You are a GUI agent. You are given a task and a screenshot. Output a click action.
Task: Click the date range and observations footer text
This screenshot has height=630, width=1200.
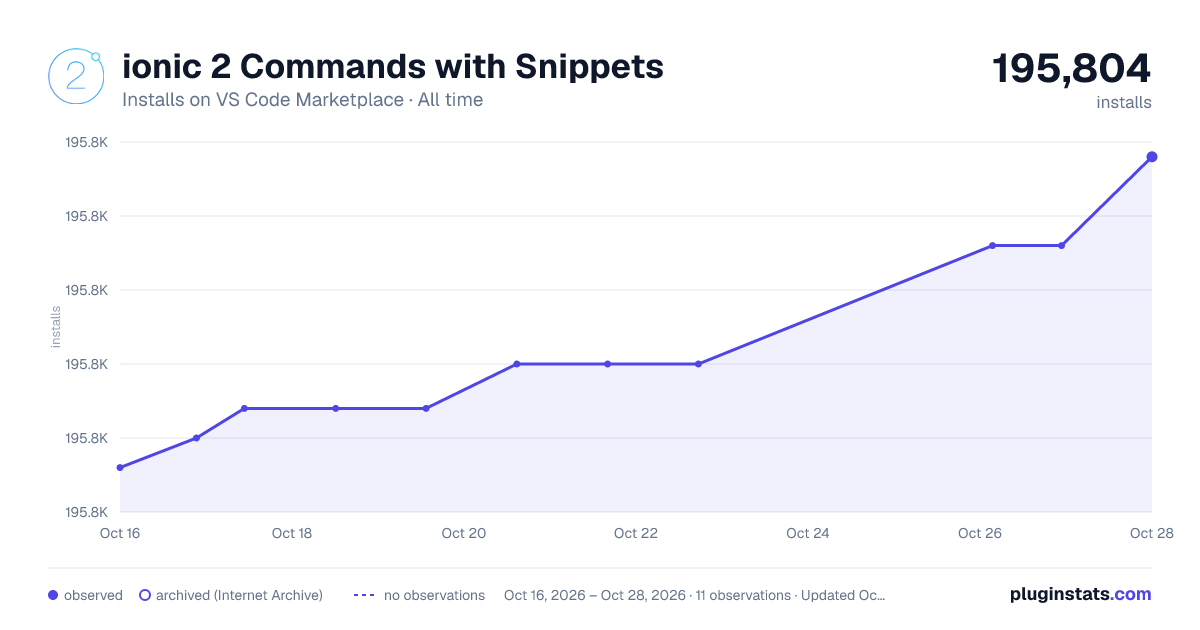click(x=695, y=595)
